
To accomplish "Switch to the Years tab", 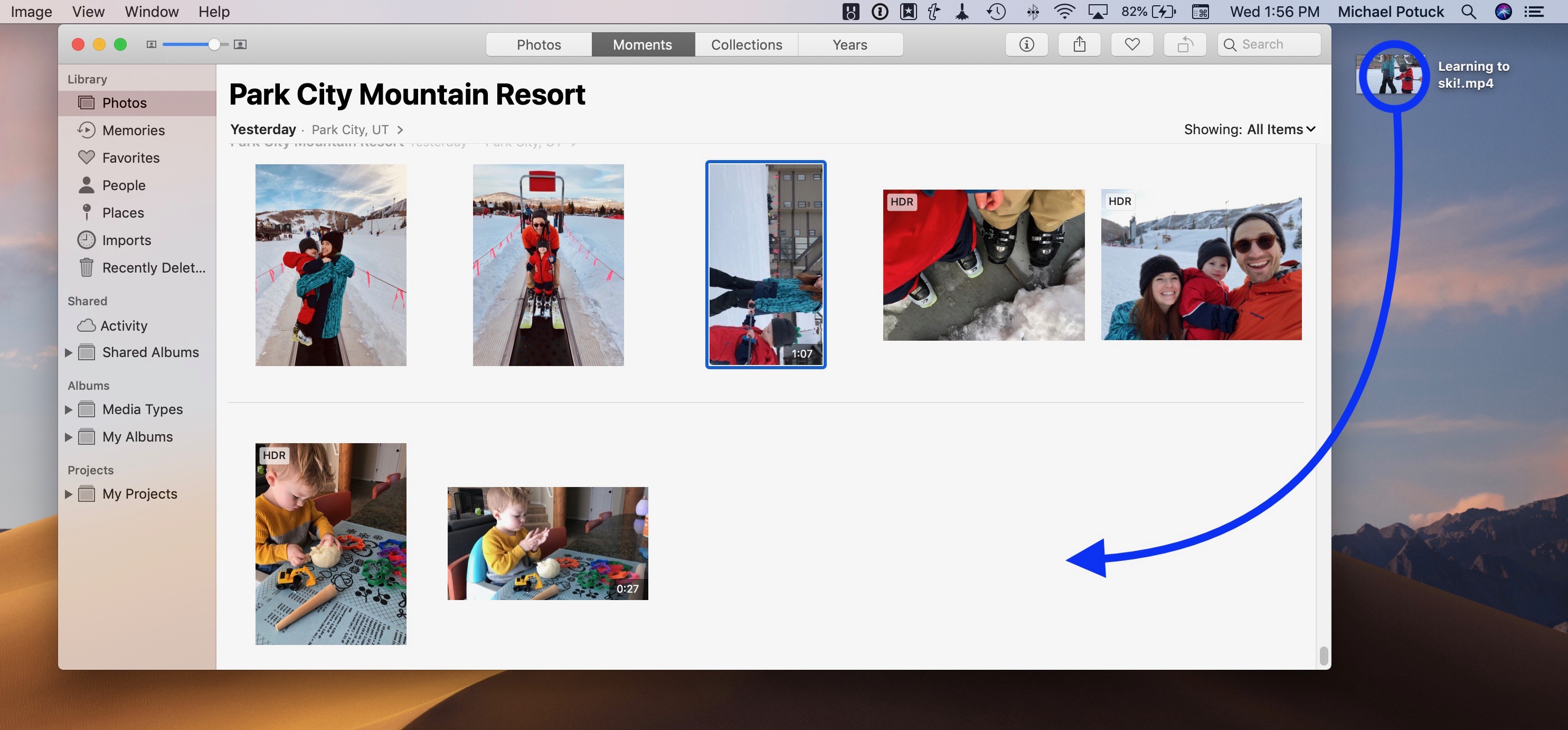I will [x=850, y=44].
